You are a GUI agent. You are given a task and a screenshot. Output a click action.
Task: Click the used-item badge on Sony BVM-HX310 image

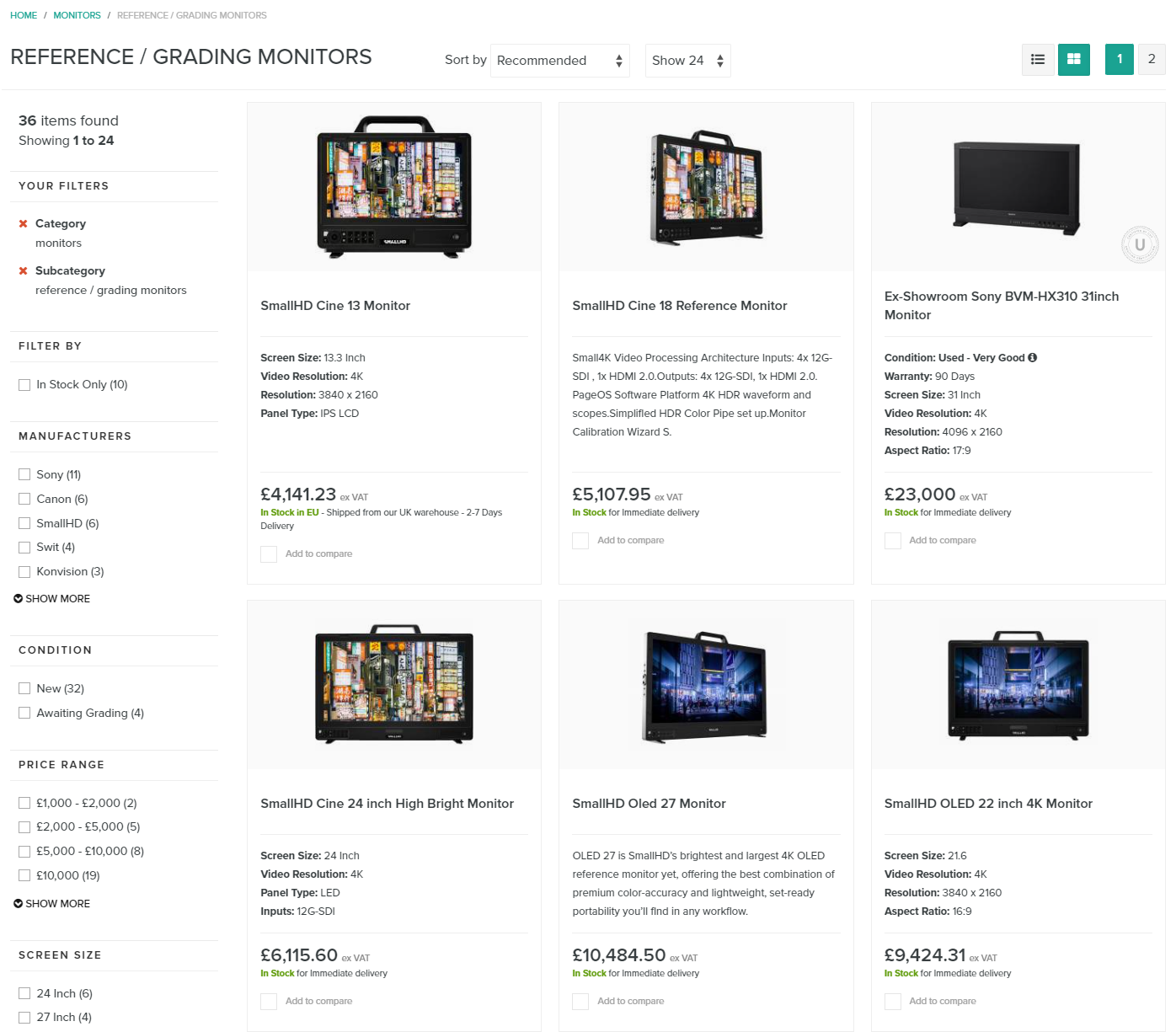(1140, 245)
